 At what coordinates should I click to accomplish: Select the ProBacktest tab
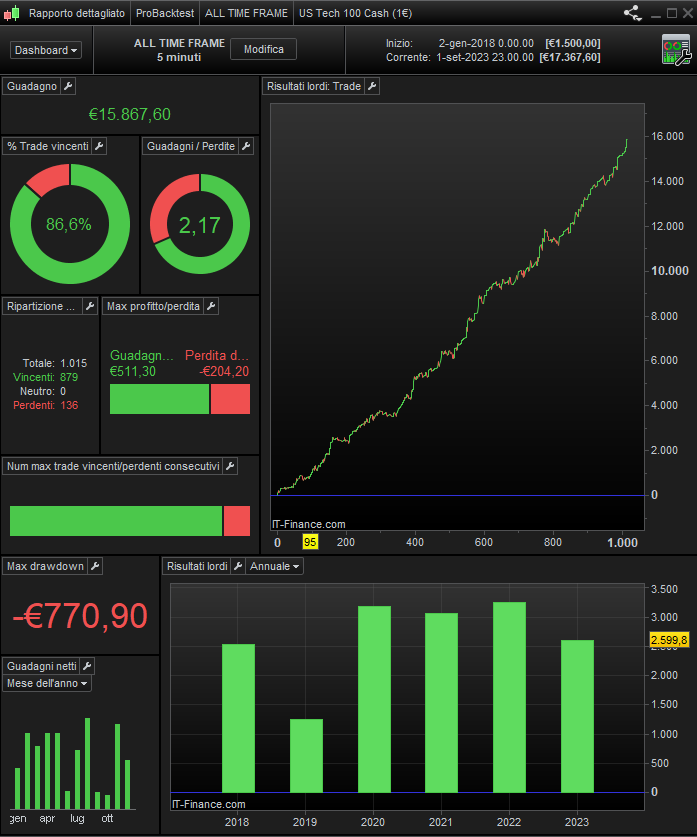click(x=165, y=13)
